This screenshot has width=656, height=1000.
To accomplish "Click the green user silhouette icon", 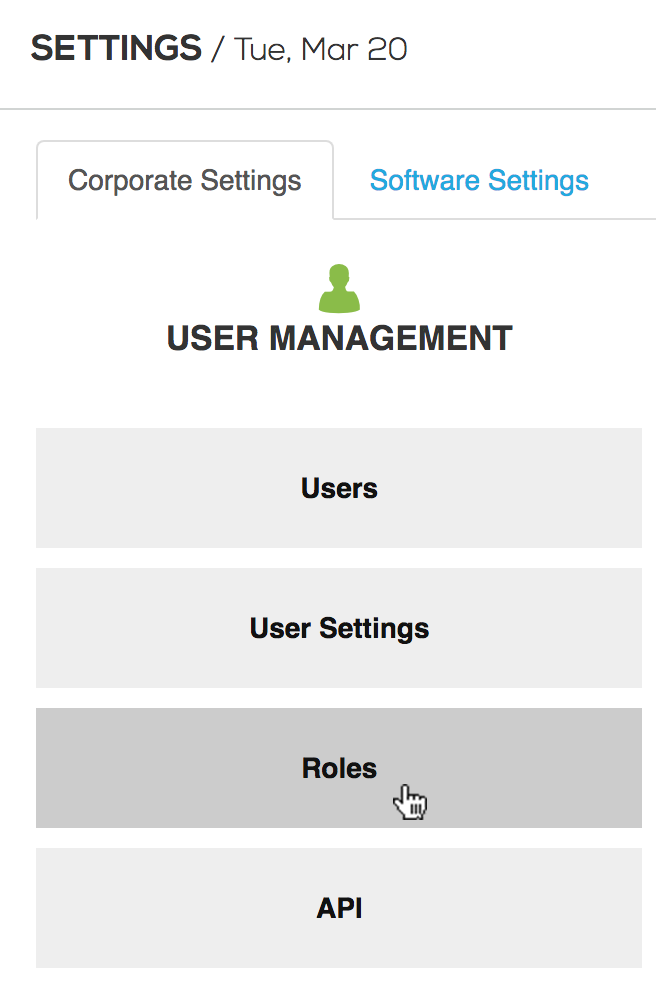I will 339,288.
